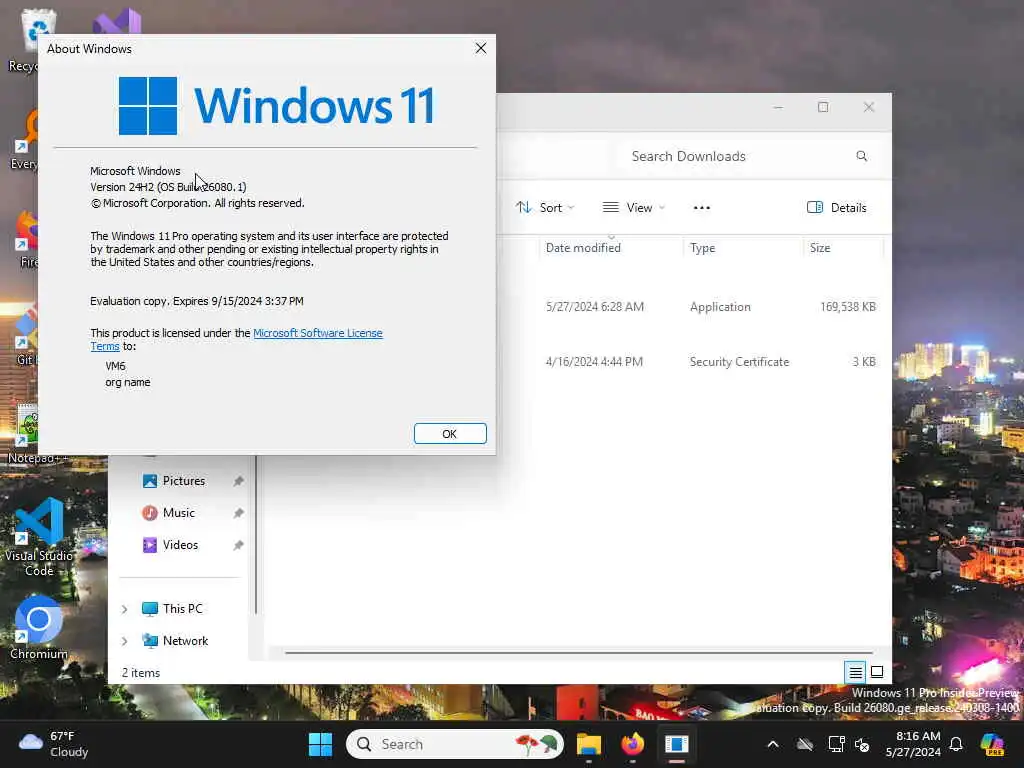
Task: Open the See more (three dots) menu
Action: [701, 208]
